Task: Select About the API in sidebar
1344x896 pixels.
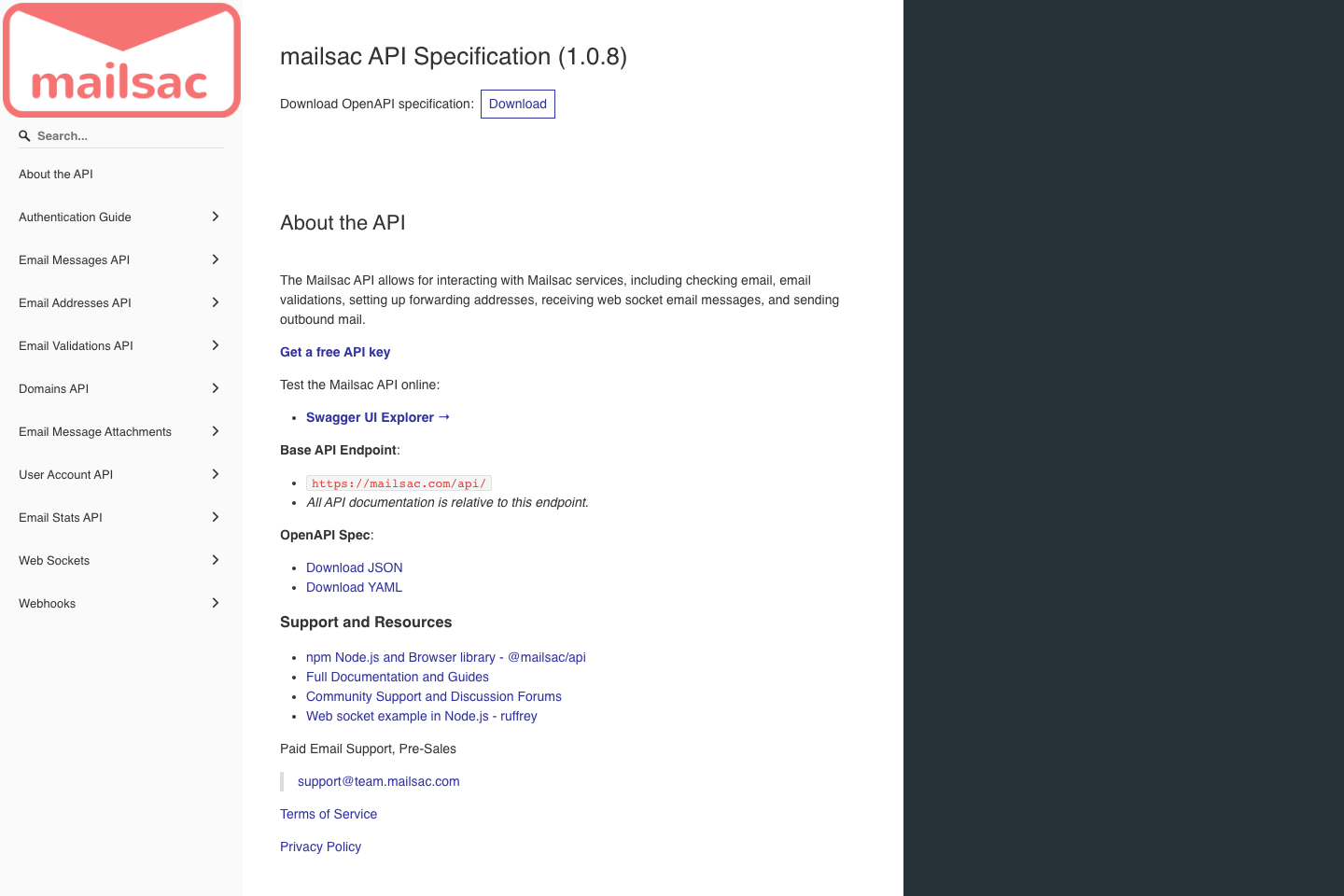Action: [55, 174]
